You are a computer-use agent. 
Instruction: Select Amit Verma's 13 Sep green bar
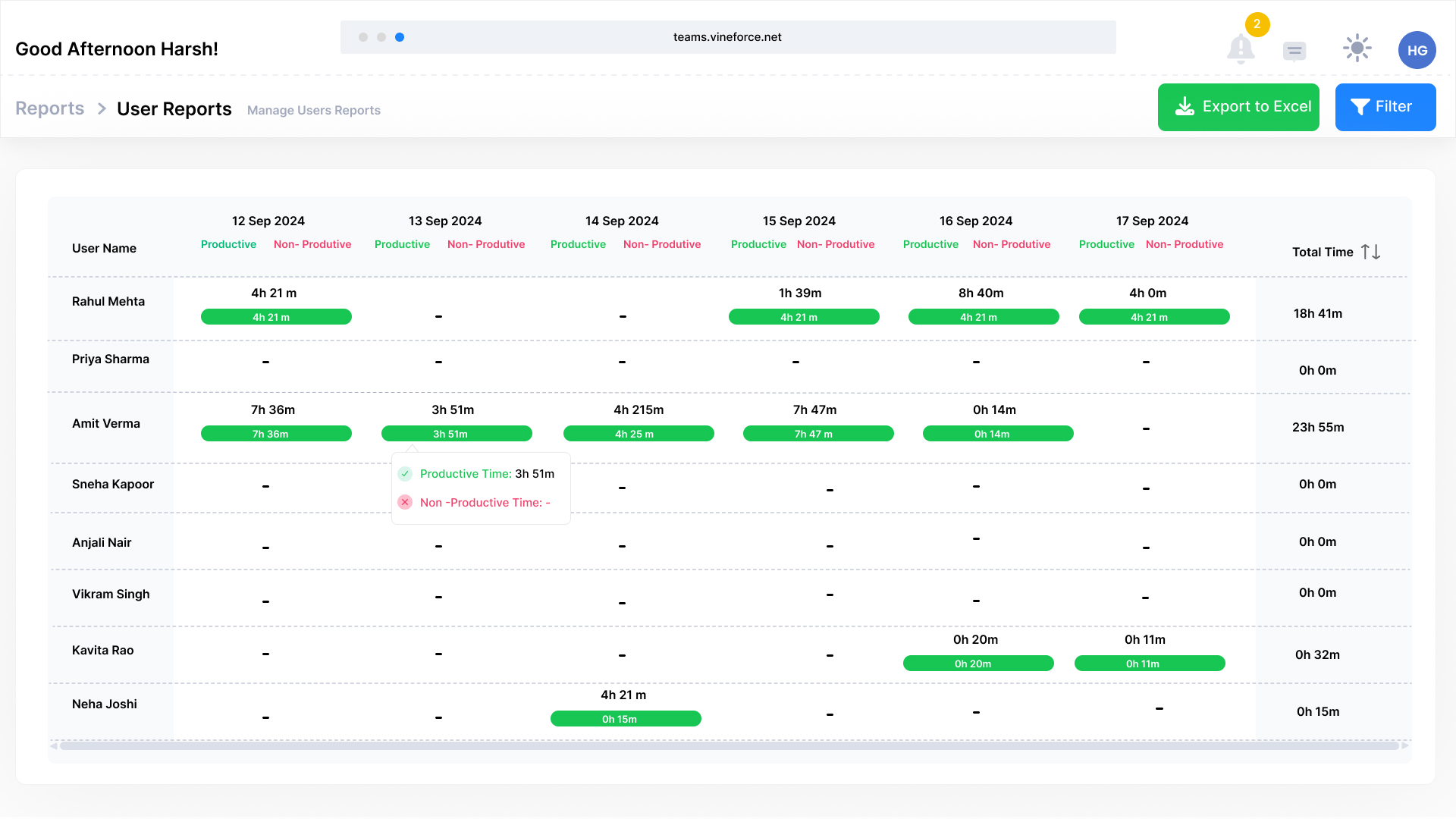[x=457, y=434]
